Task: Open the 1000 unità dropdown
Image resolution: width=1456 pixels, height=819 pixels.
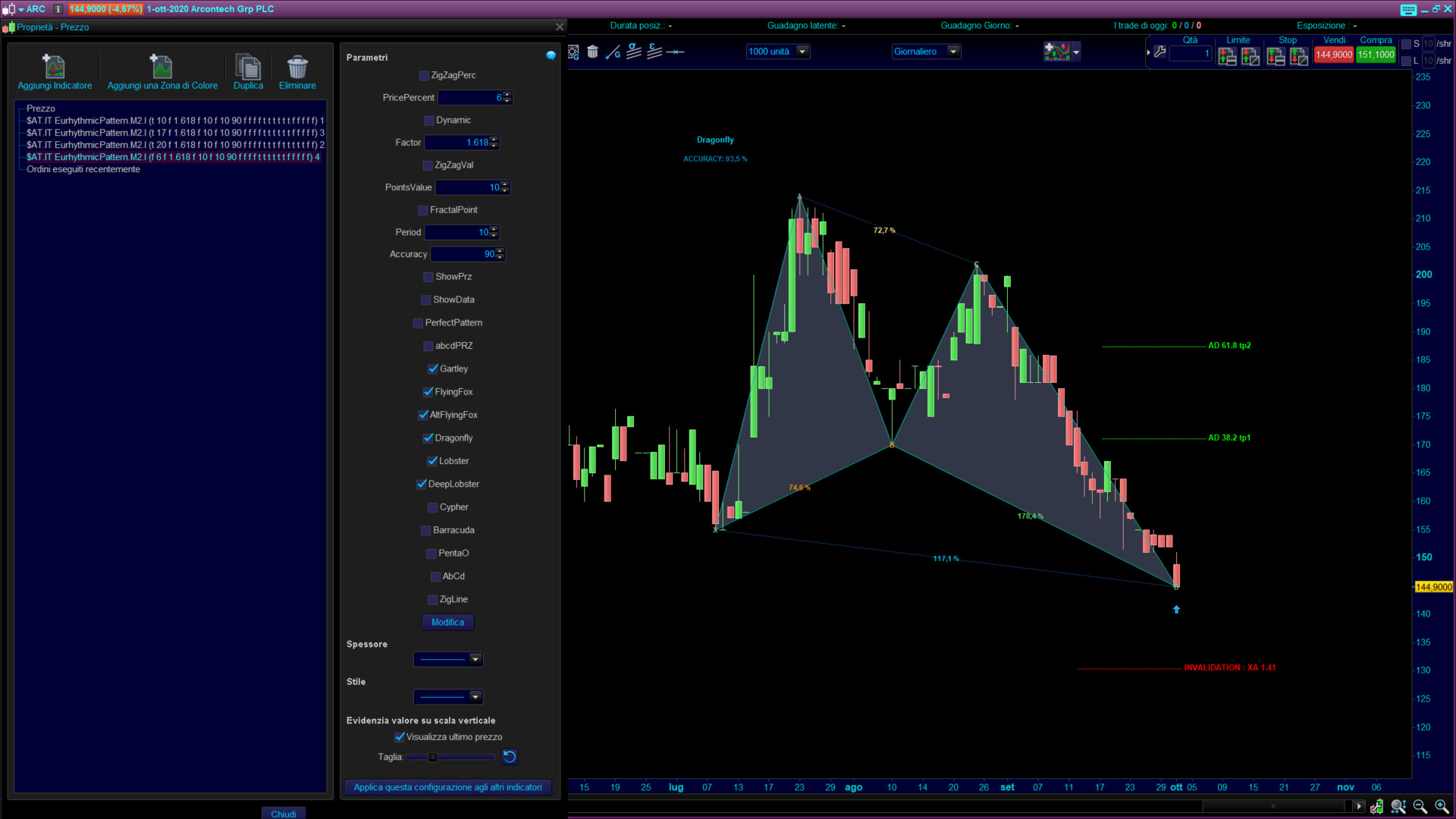Action: [x=802, y=52]
